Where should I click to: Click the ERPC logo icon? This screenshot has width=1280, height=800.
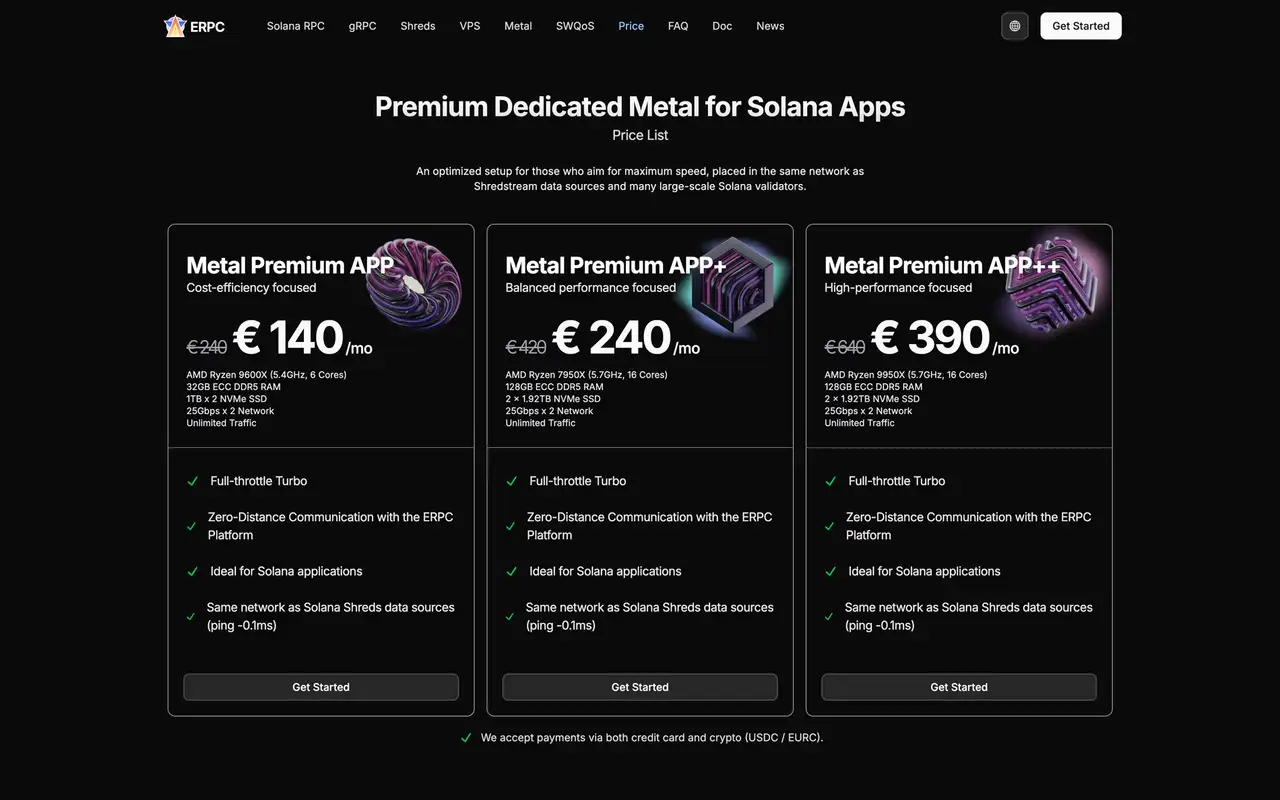click(177, 26)
